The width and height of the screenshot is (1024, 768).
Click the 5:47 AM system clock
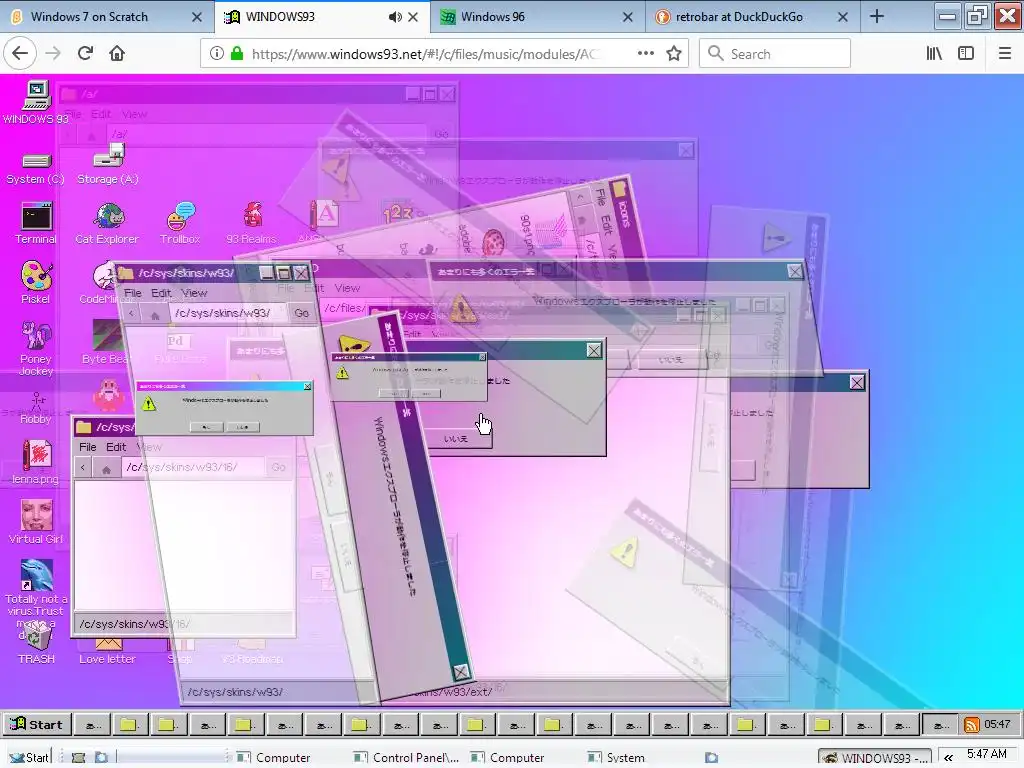point(986,754)
